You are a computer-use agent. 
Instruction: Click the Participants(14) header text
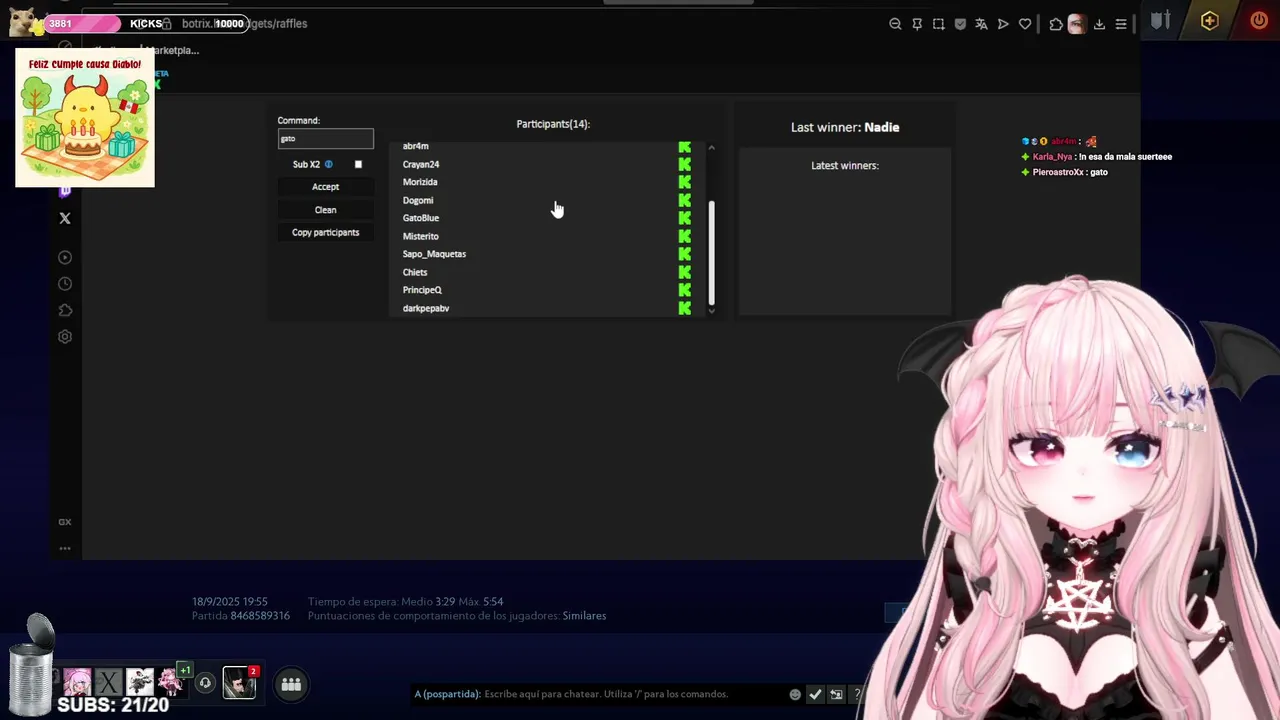[553, 124]
